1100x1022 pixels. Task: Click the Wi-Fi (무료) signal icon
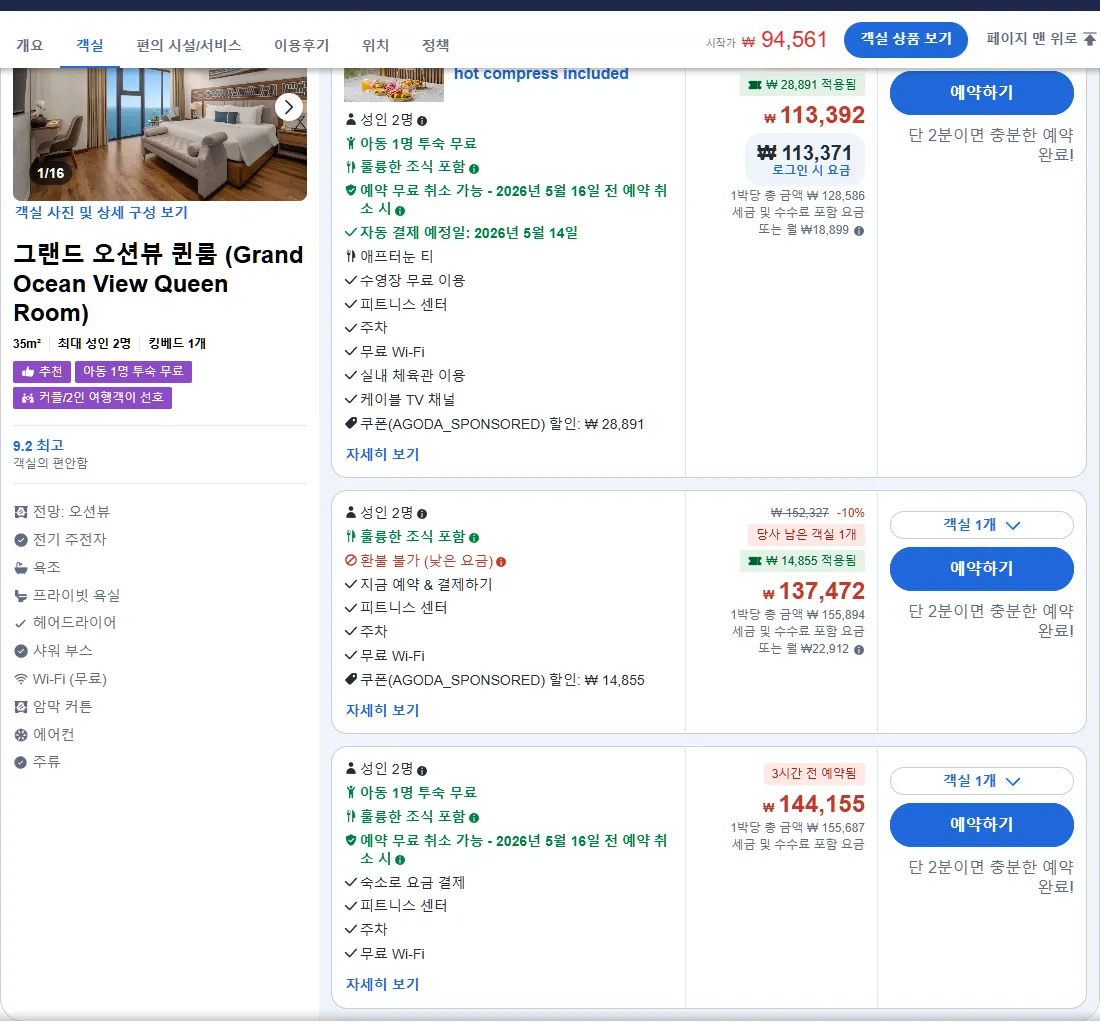[21, 679]
